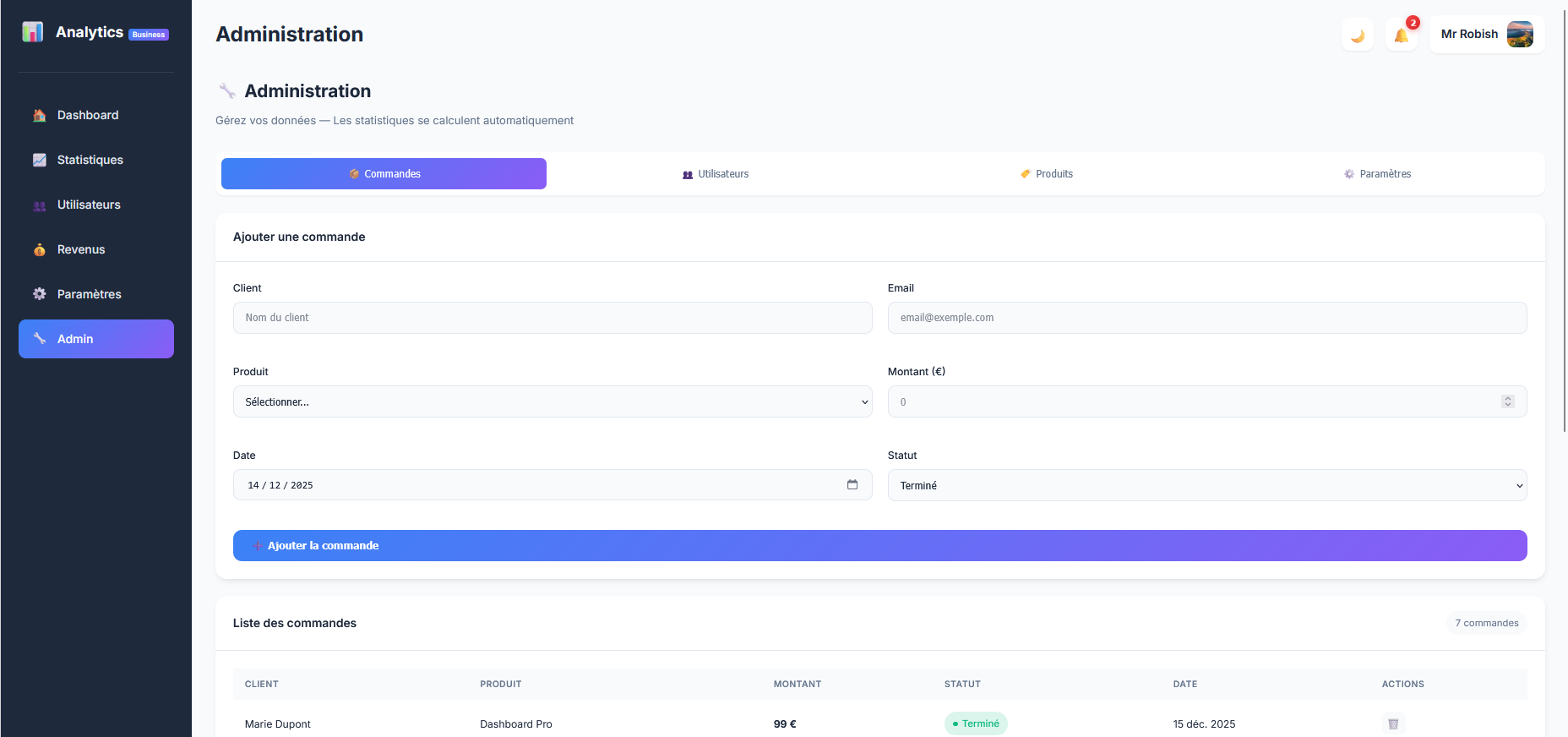Click the Analytics logo icon
The image size is (1568, 737).
tap(33, 32)
